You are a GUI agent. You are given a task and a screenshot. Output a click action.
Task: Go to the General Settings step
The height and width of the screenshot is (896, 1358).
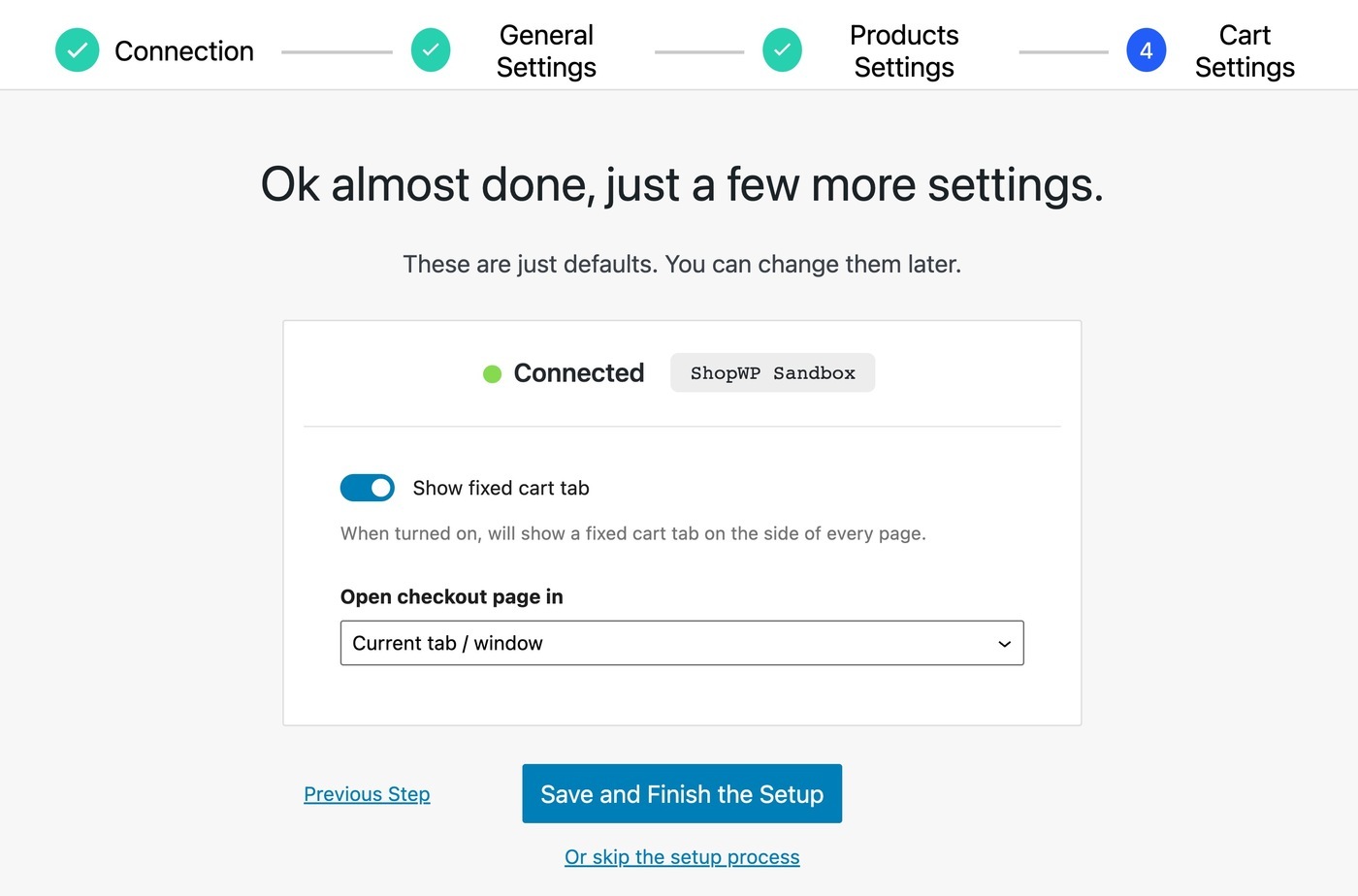(x=546, y=50)
